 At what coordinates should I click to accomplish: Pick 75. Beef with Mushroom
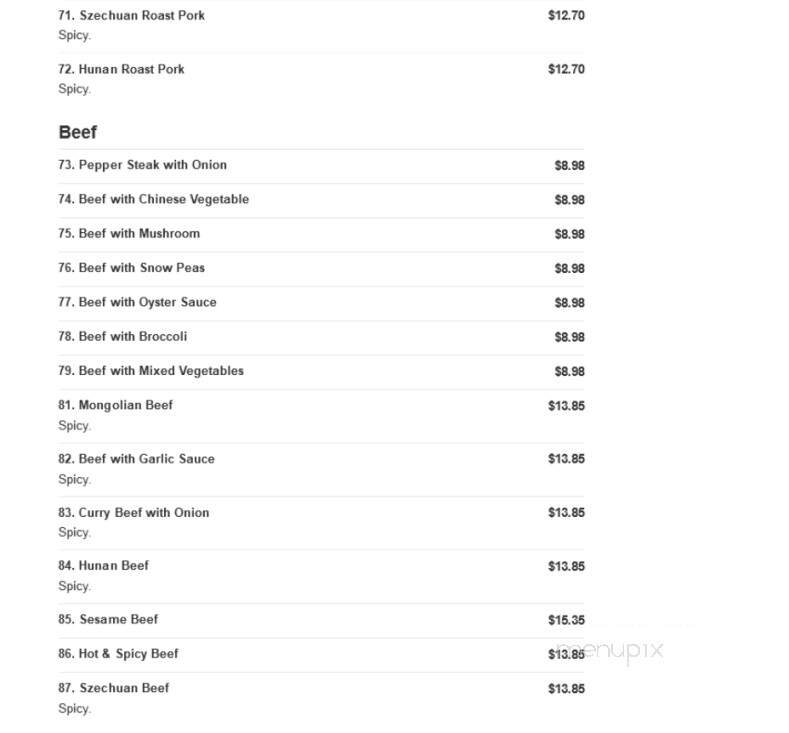(x=321, y=234)
